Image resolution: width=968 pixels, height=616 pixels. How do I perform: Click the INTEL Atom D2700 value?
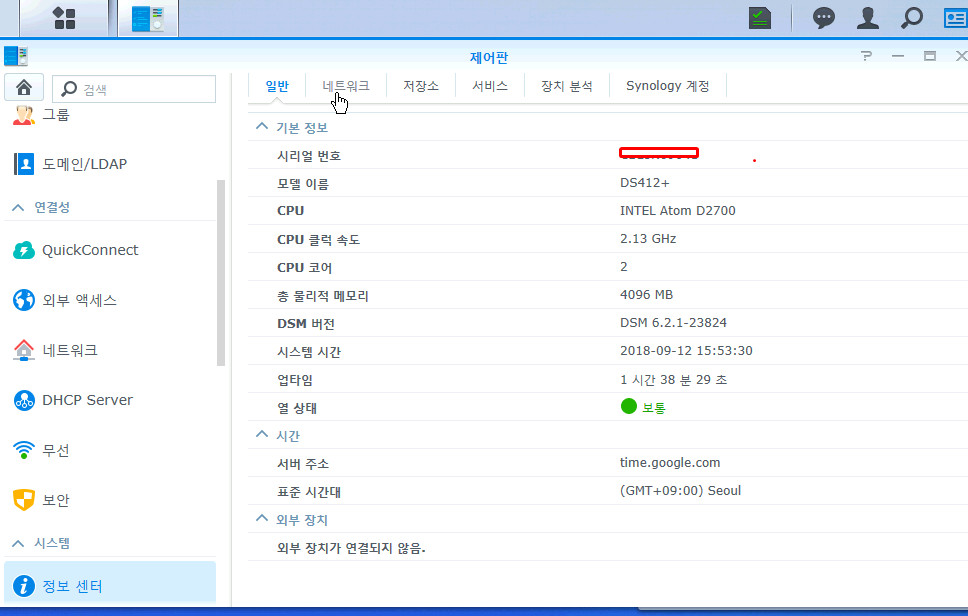click(x=677, y=211)
